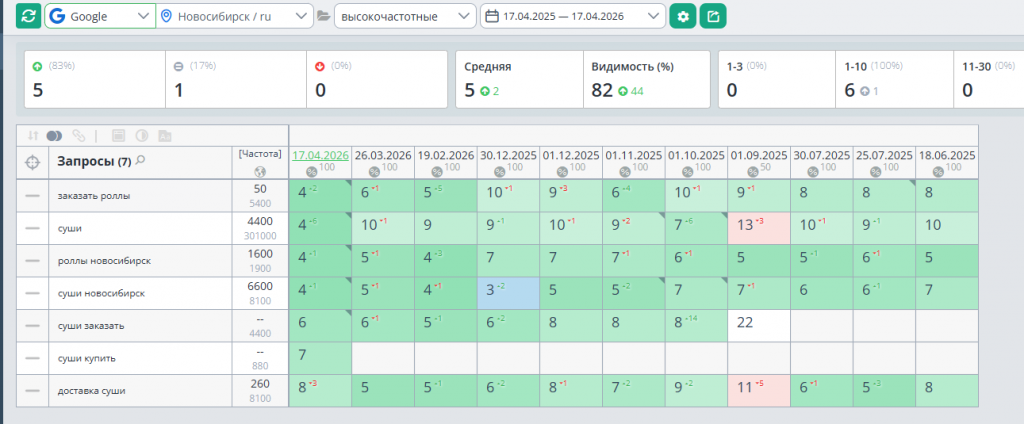Click blue cell 3 for суши новосибирск

click(x=508, y=293)
